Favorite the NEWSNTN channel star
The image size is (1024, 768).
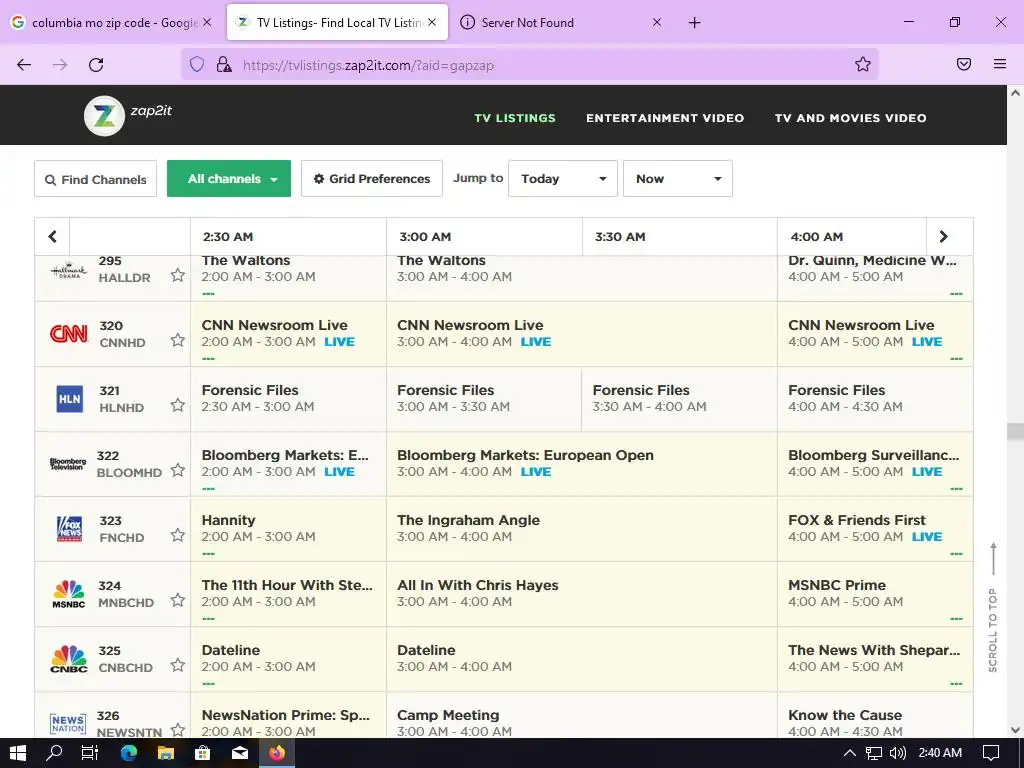(178, 730)
